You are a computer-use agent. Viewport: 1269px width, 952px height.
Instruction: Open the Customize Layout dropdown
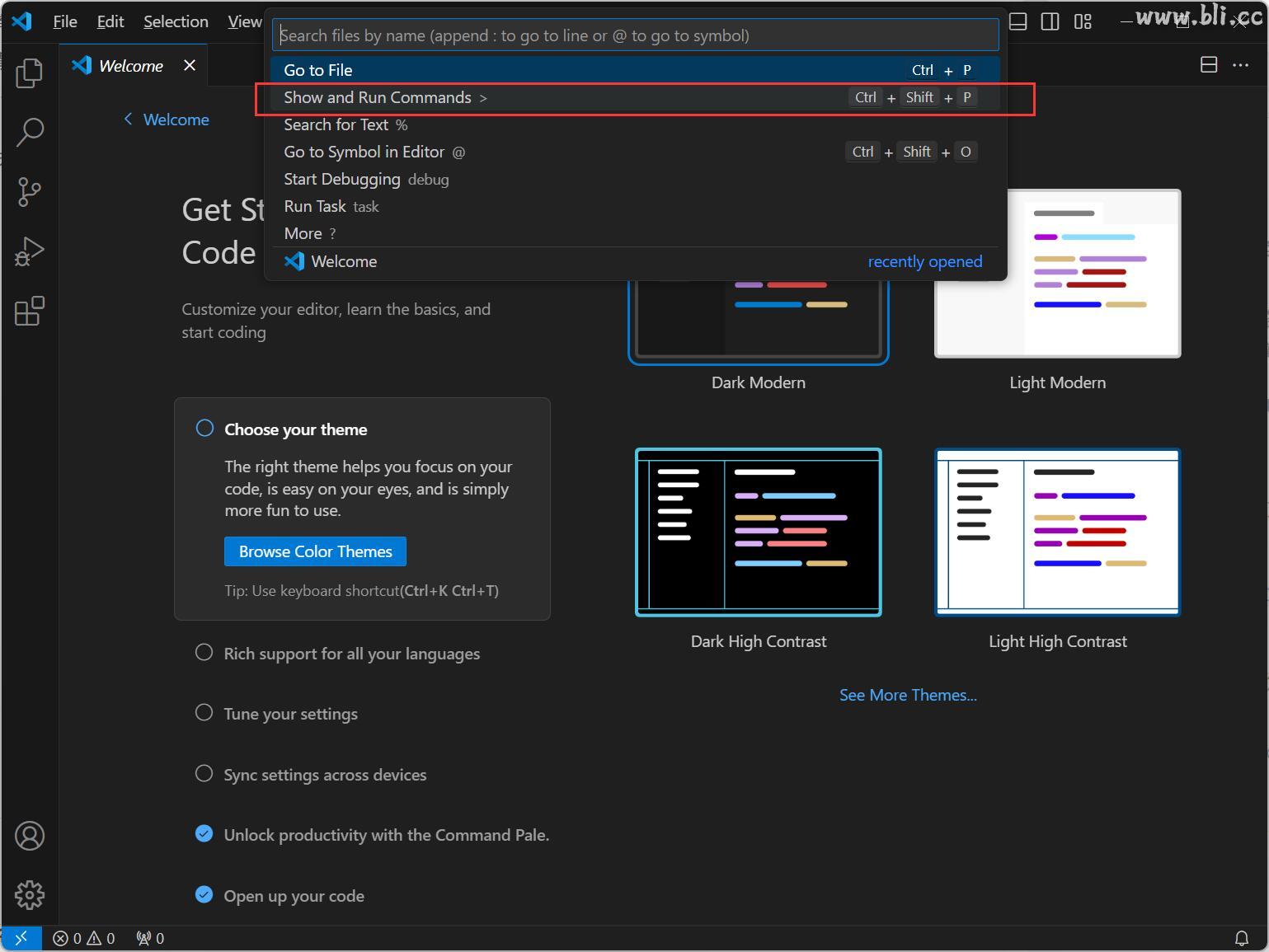pyautogui.click(x=1083, y=22)
